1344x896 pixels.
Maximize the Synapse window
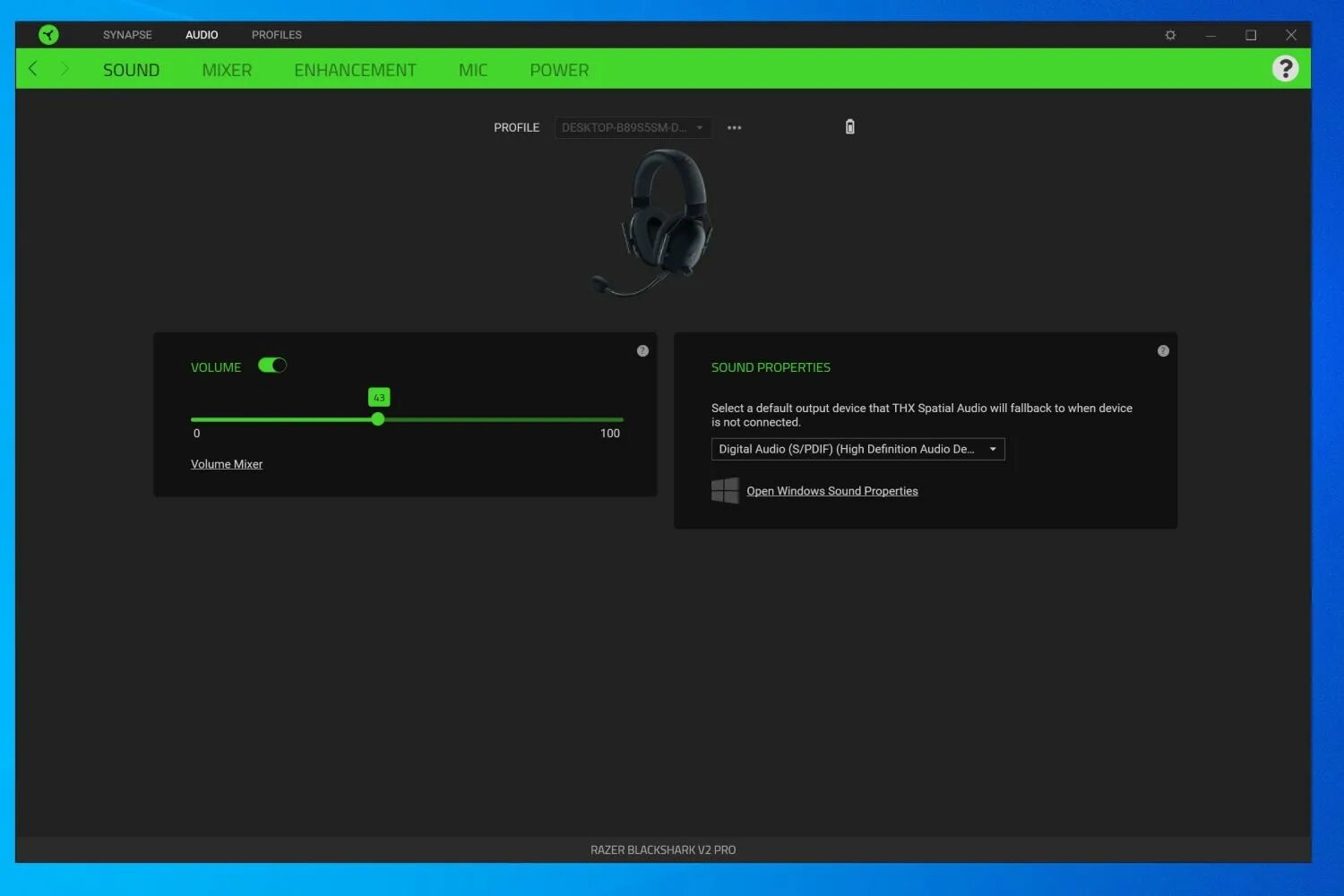[x=1251, y=35]
